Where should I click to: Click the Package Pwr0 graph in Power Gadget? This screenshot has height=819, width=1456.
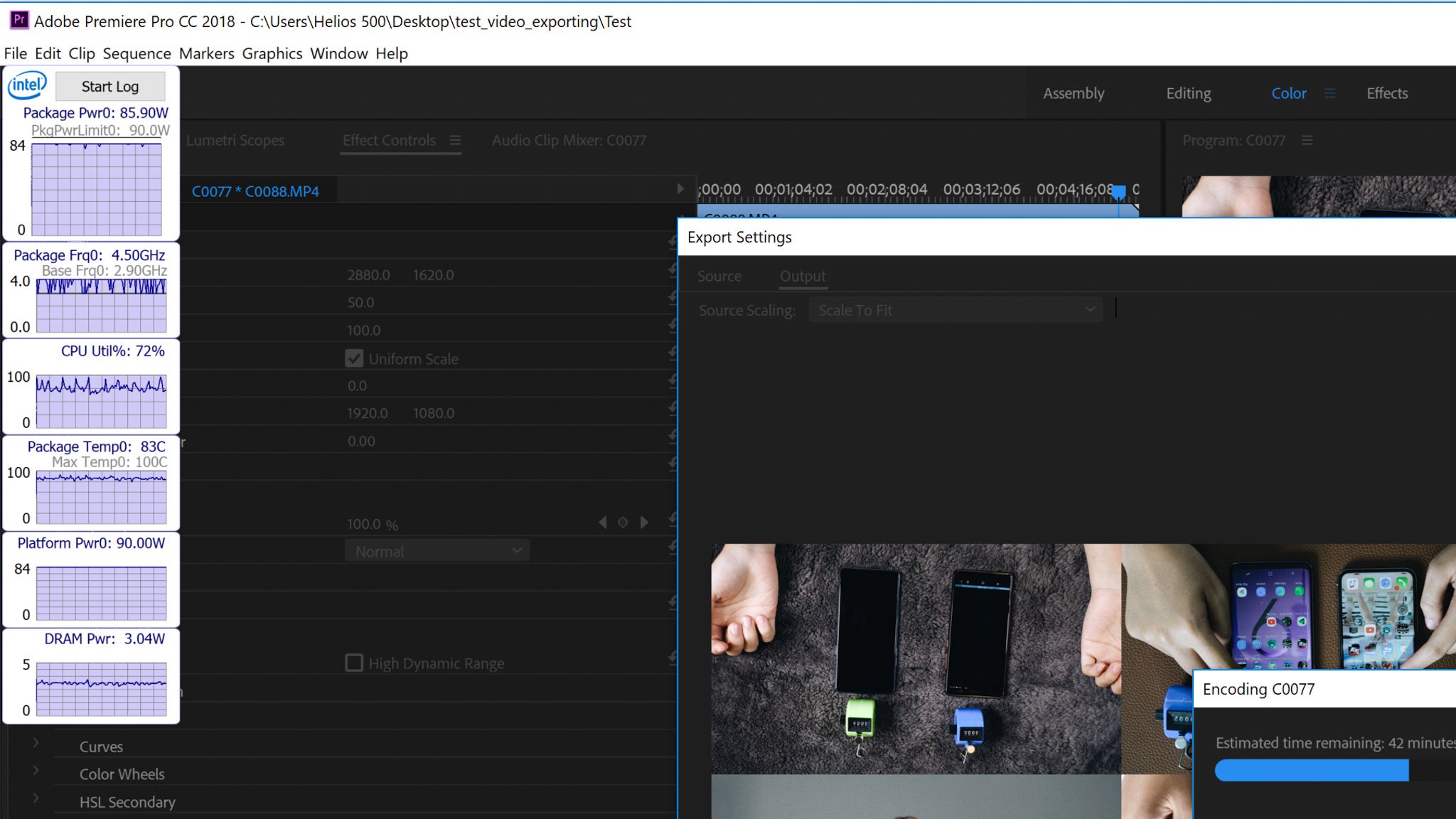(x=96, y=189)
